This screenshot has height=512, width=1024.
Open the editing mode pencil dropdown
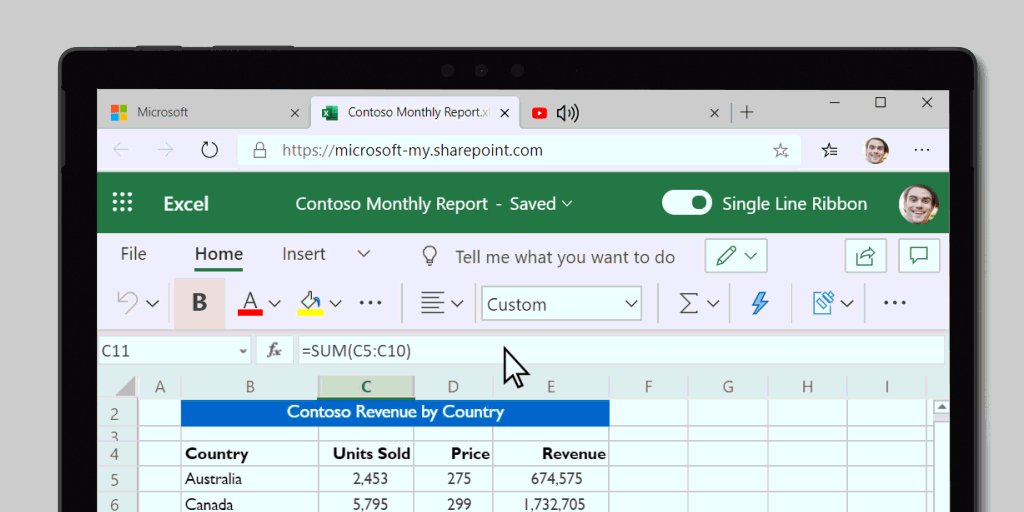736,255
